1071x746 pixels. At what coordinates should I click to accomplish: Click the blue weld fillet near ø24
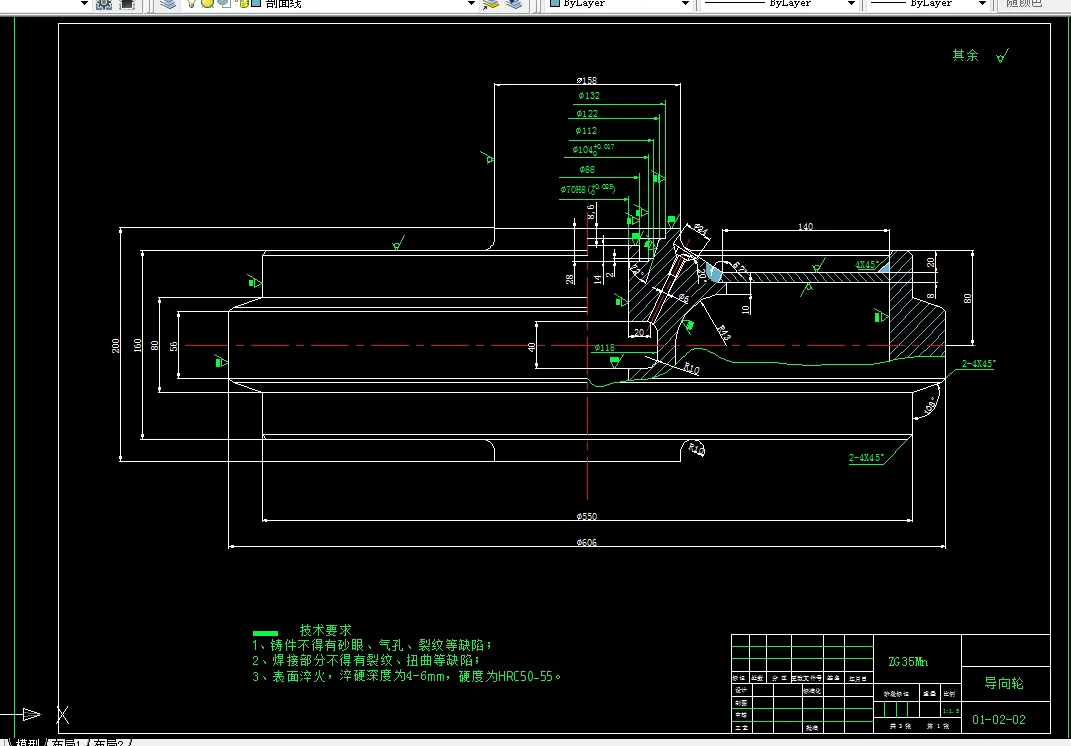click(x=713, y=273)
